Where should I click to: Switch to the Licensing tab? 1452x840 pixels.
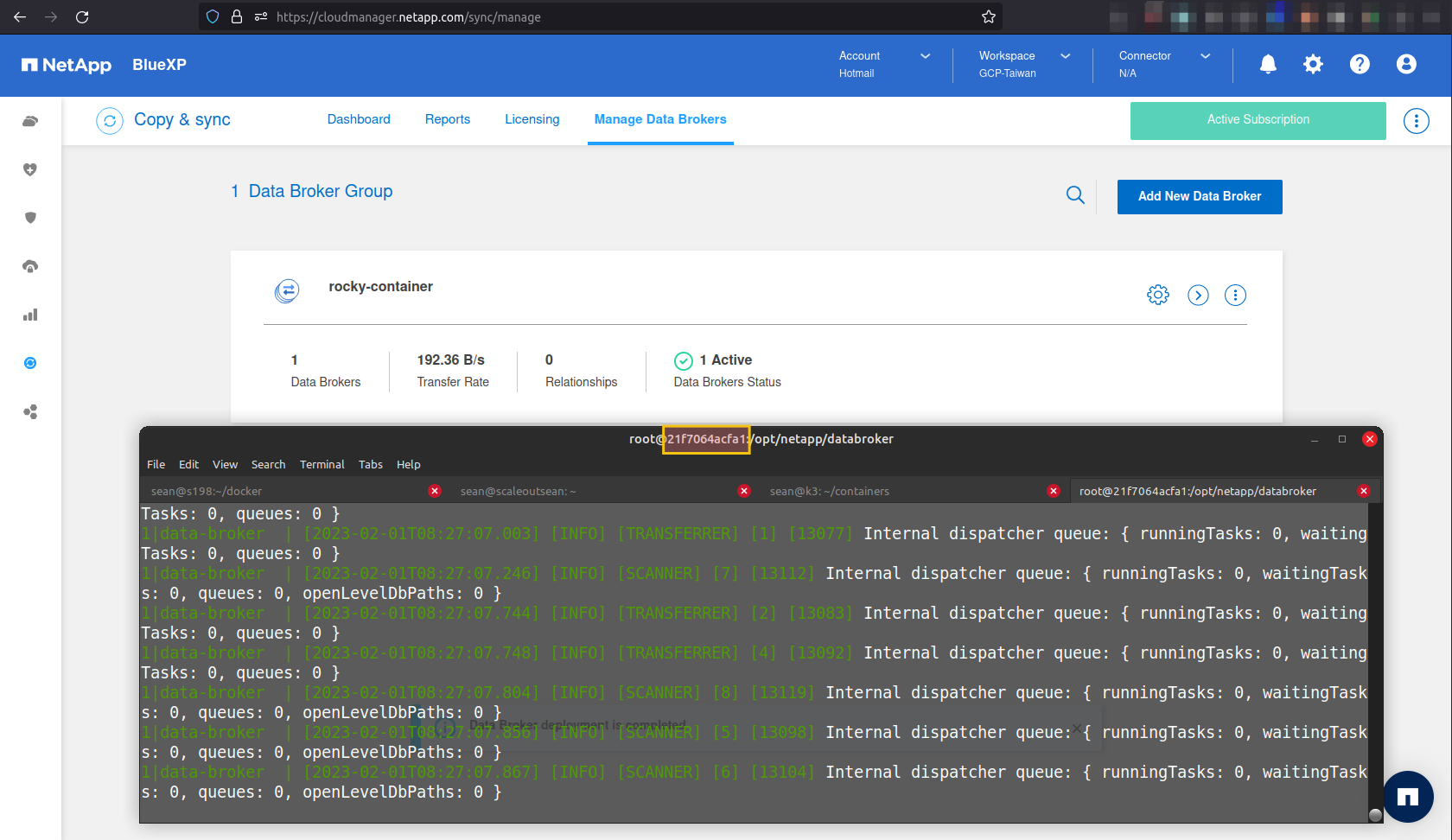(x=532, y=119)
